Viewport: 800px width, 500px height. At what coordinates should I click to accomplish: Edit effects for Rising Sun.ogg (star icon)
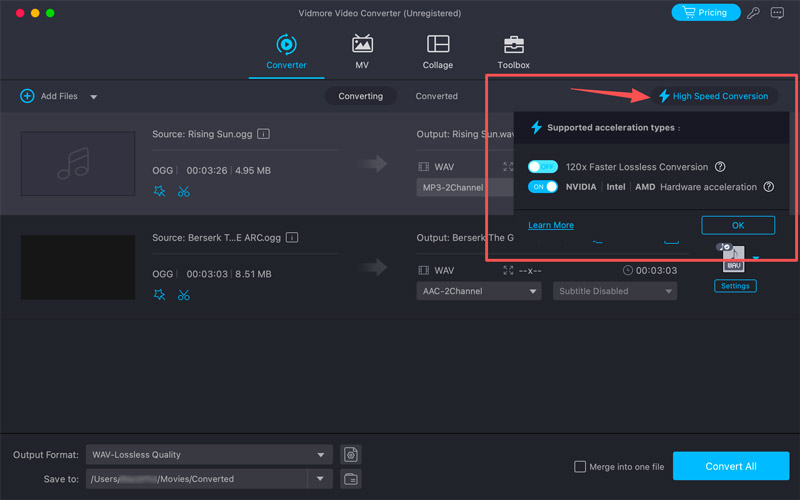click(159, 191)
